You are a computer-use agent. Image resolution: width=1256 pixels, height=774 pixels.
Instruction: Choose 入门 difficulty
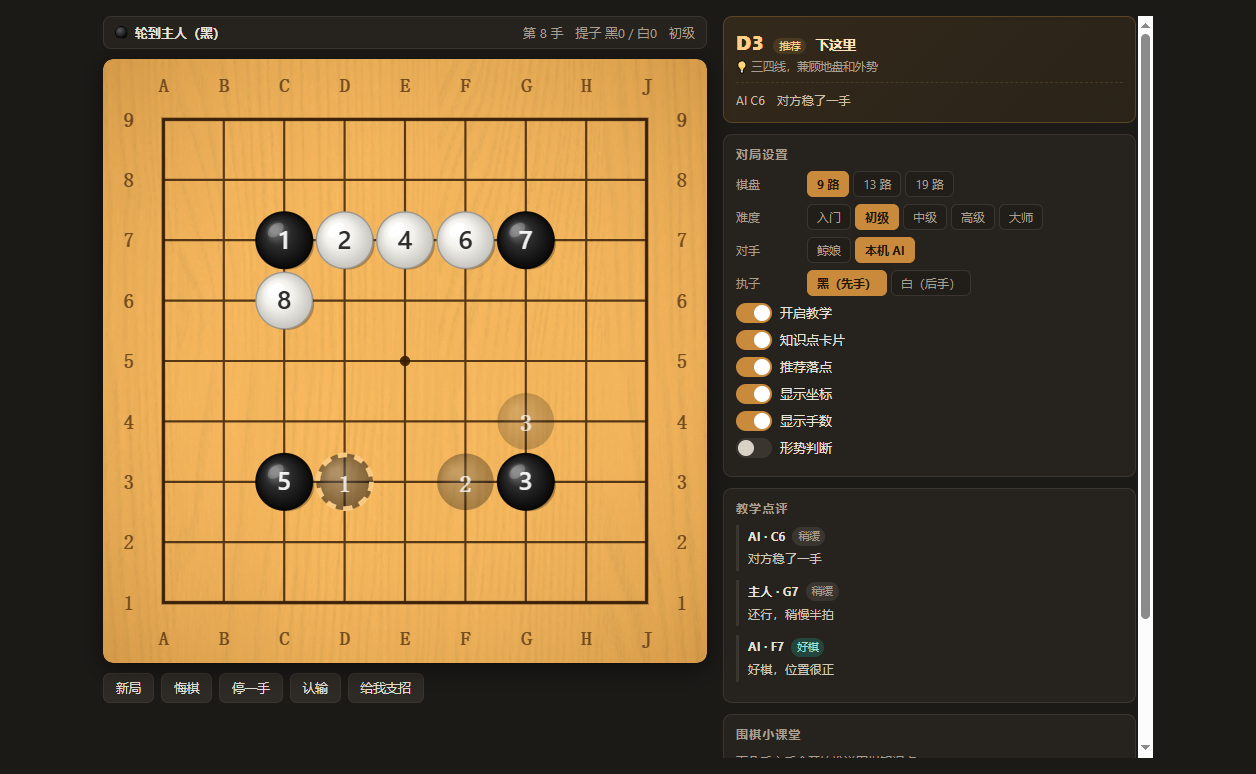829,217
